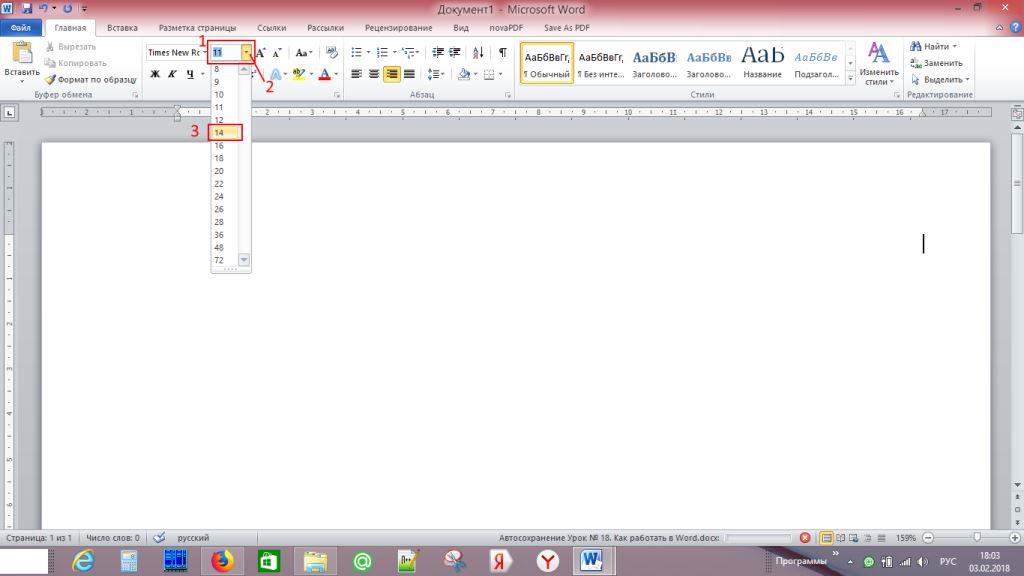
Task: Apply the Обычный style
Action: (x=547, y=63)
